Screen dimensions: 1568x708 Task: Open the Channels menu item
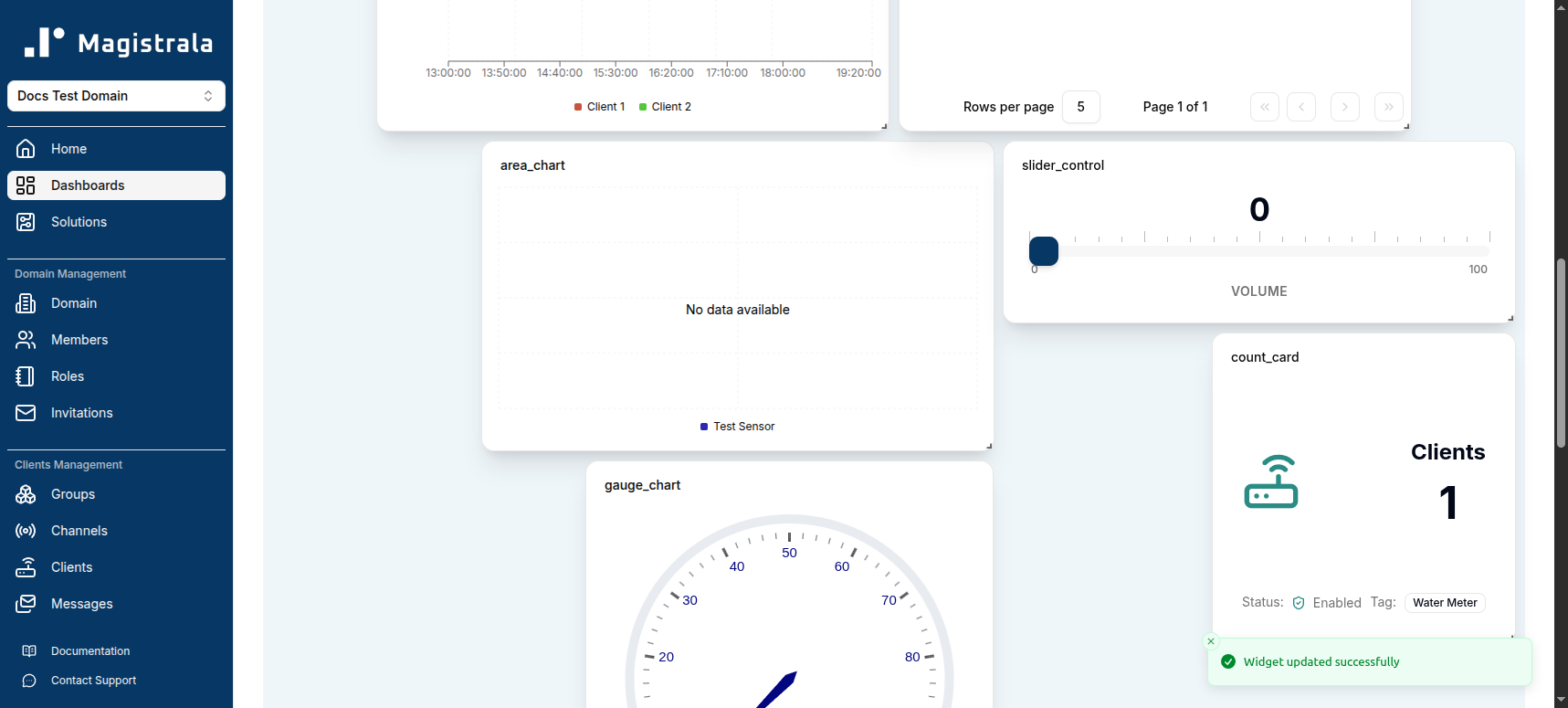pos(116,531)
